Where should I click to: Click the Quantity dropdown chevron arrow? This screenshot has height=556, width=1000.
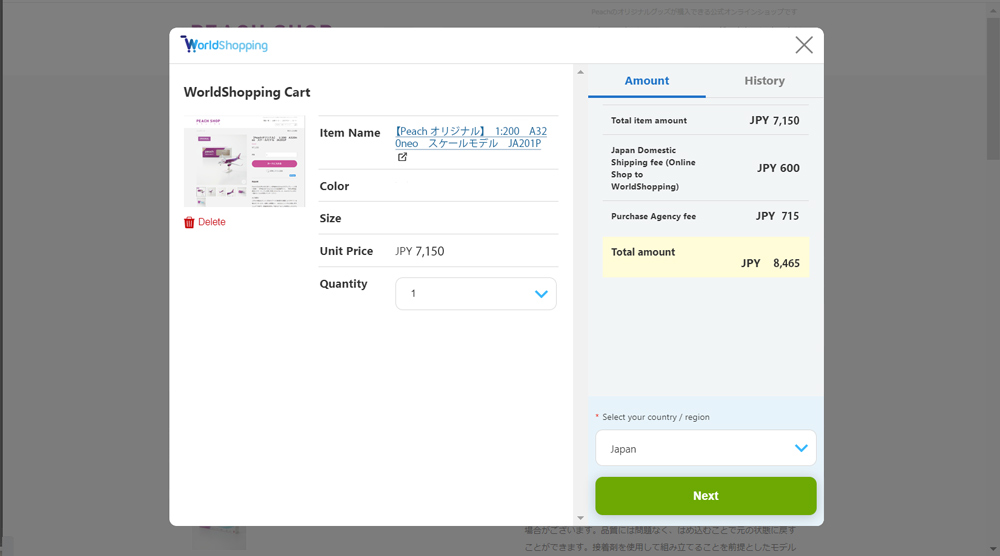coord(541,294)
